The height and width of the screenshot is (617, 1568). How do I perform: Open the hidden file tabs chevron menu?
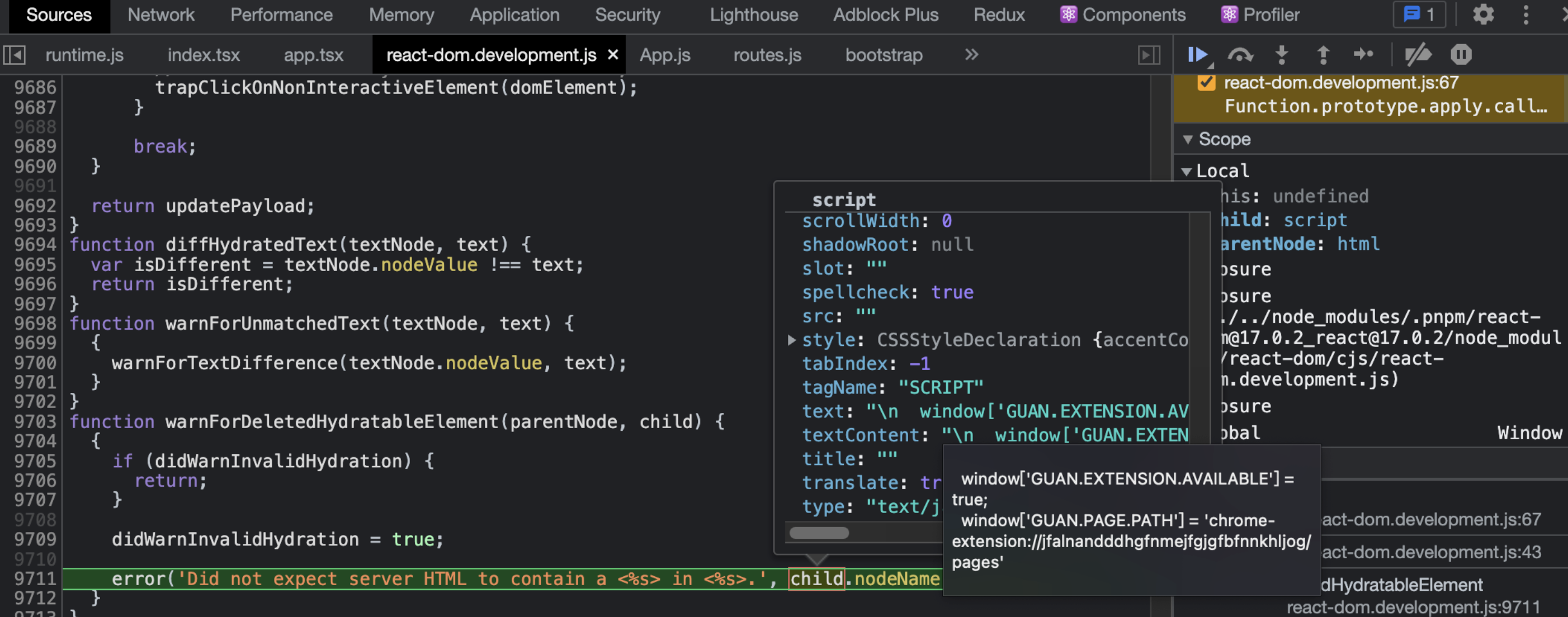point(971,55)
